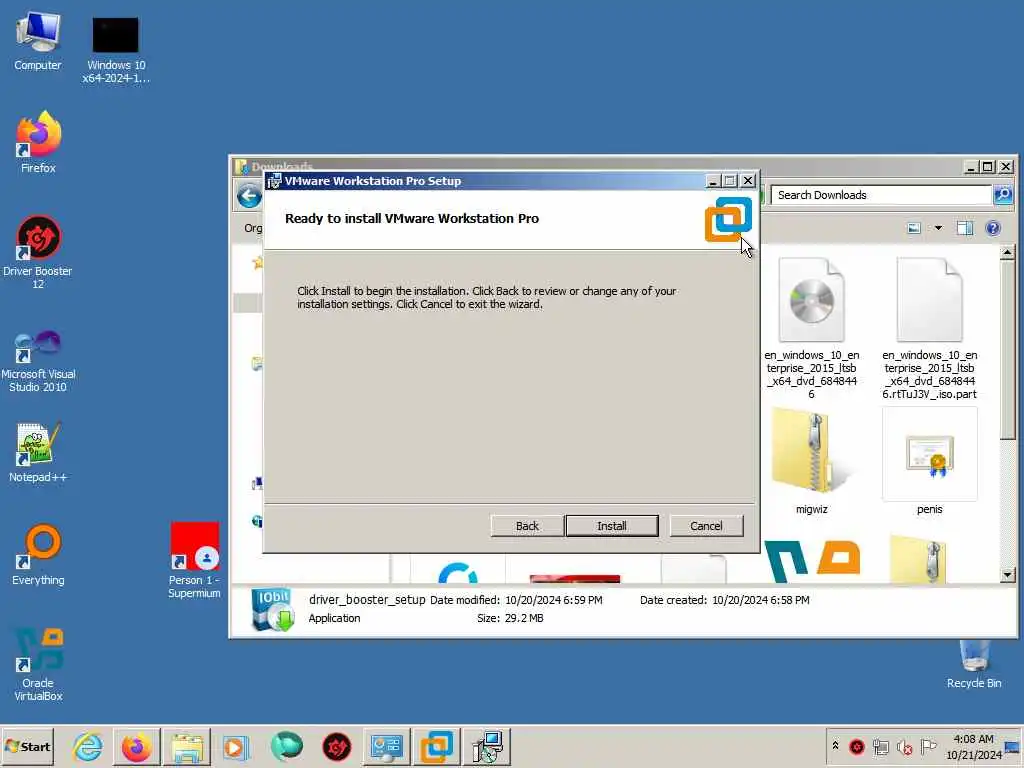The height and width of the screenshot is (768, 1024).
Task: Open Internet Explorer from the taskbar
Action: [x=88, y=746]
